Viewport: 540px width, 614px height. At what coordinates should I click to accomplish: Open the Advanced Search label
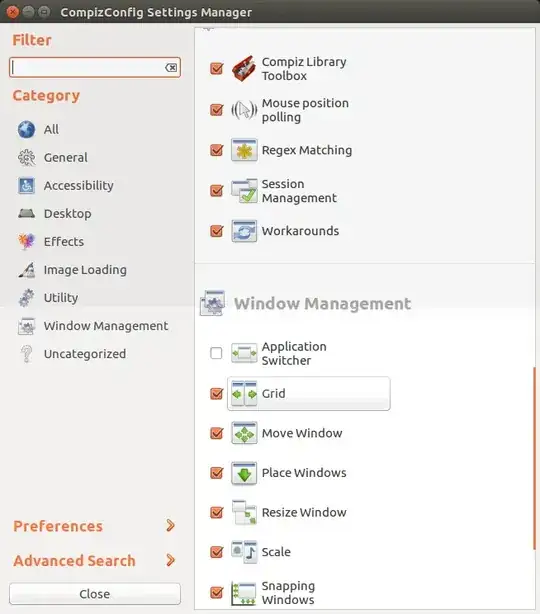[x=74, y=561]
